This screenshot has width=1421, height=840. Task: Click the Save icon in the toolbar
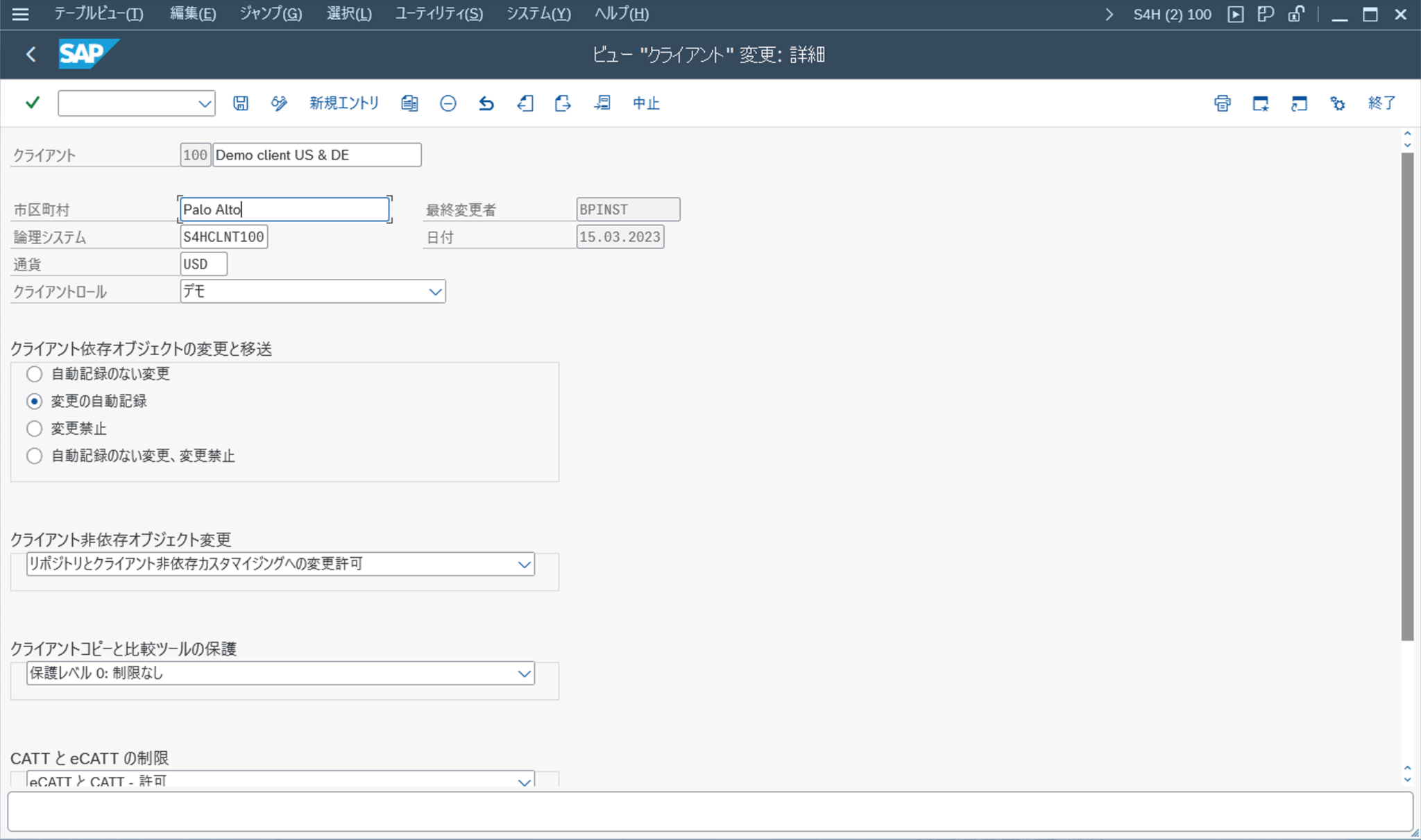click(240, 103)
